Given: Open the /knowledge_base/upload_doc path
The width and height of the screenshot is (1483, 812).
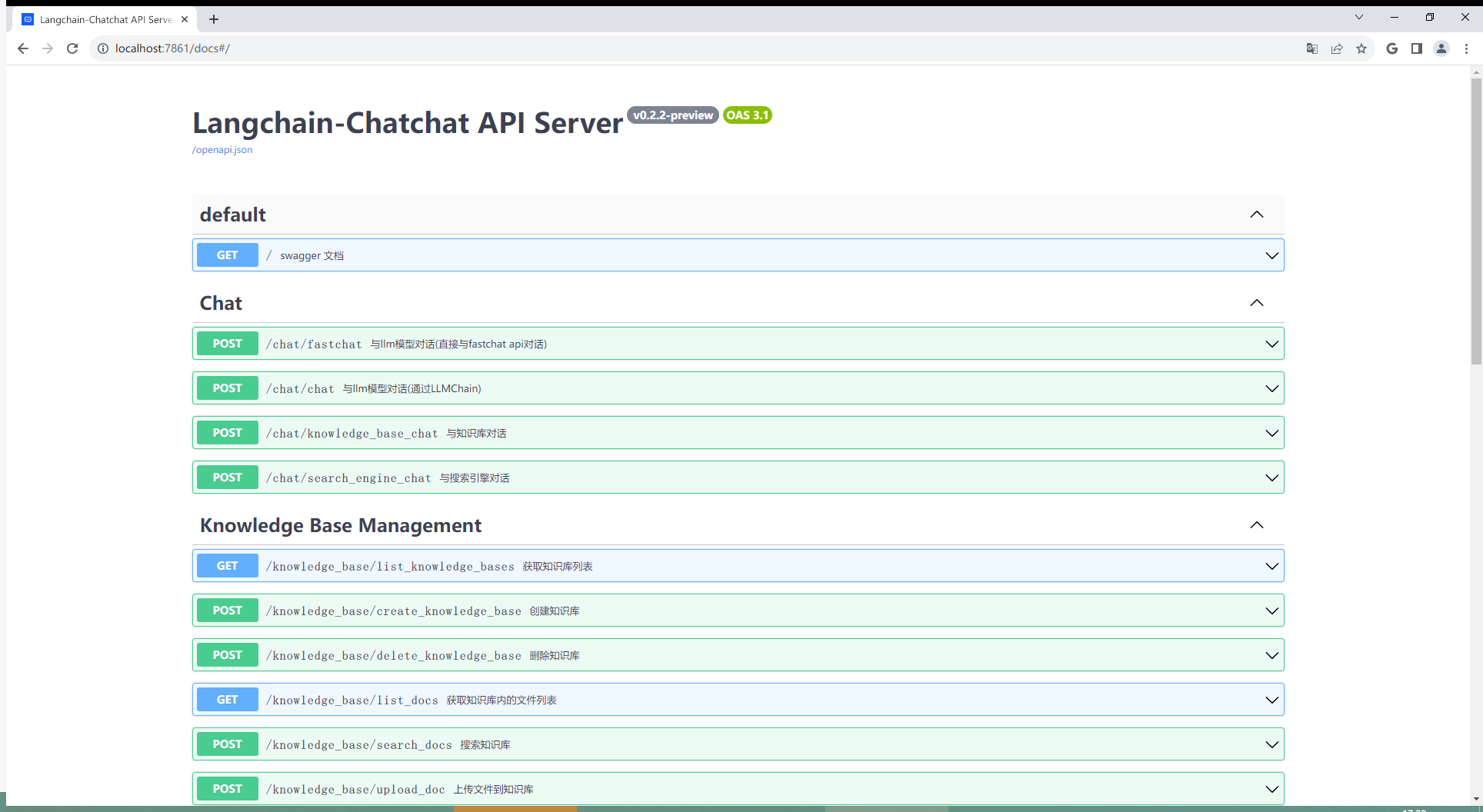Looking at the screenshot, I should (x=355, y=790).
